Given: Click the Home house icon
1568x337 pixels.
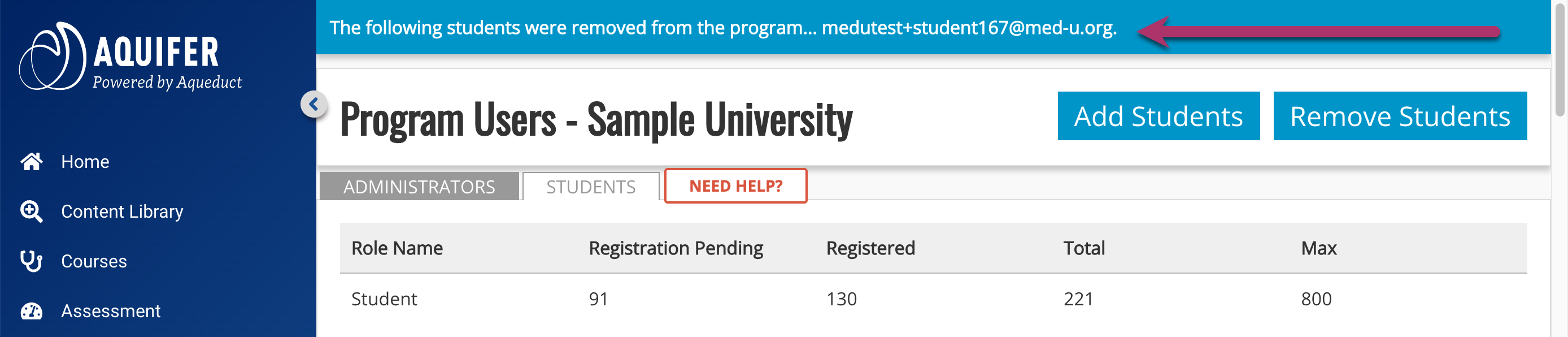Looking at the screenshot, I should (x=32, y=162).
